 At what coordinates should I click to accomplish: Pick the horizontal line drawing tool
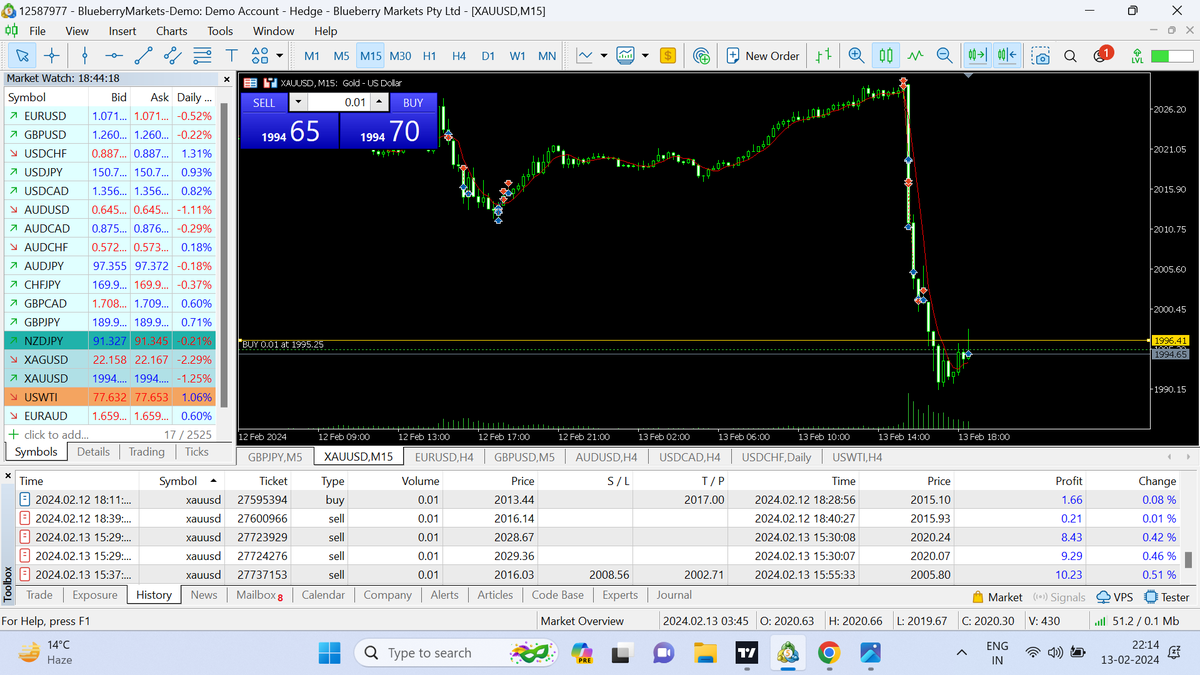115,56
